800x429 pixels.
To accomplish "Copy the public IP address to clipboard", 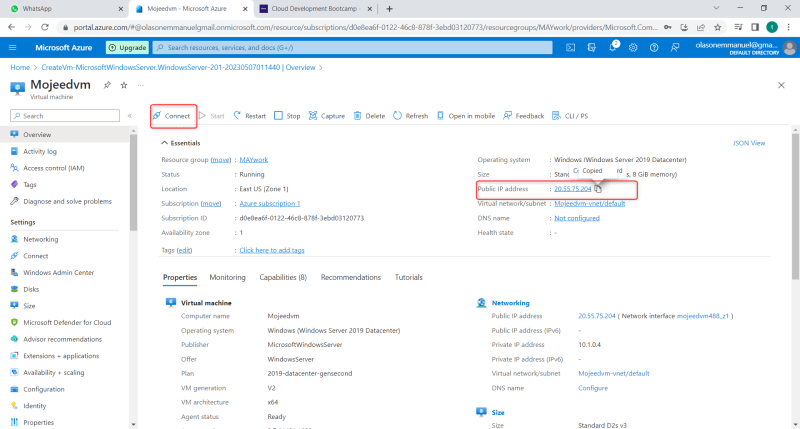I will (x=598, y=189).
